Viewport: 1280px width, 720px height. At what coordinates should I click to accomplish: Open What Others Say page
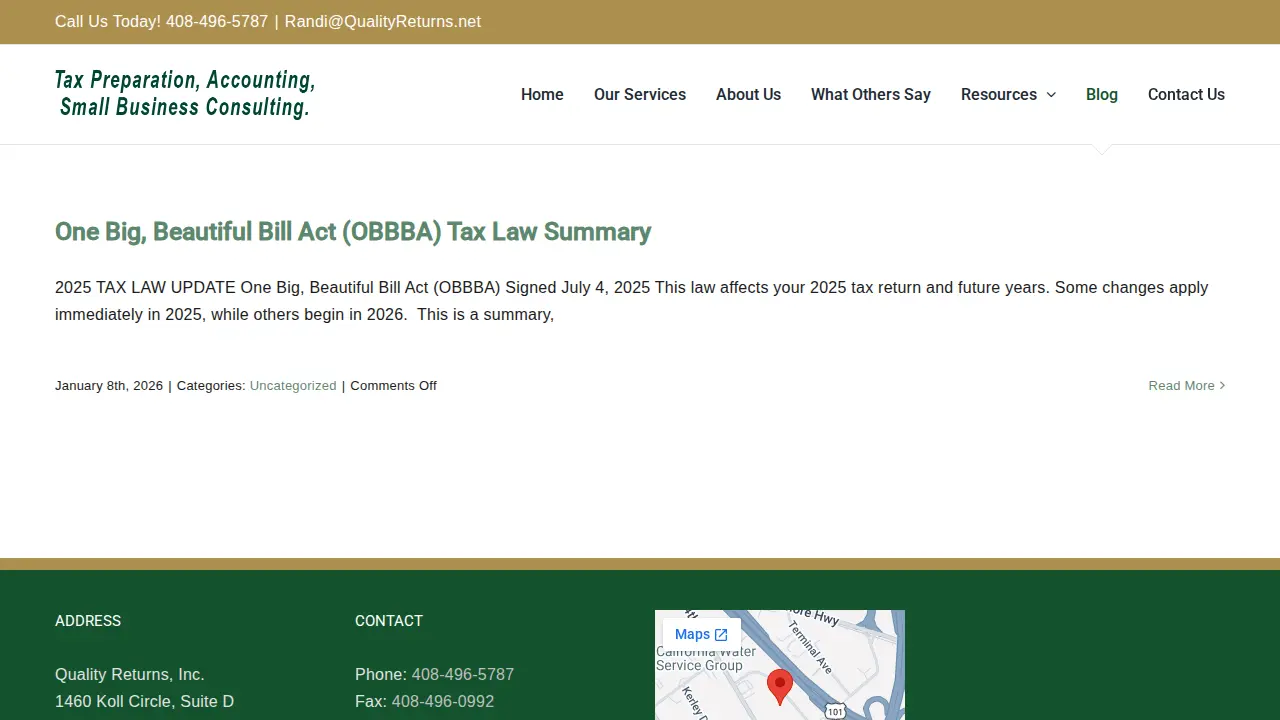point(871,94)
